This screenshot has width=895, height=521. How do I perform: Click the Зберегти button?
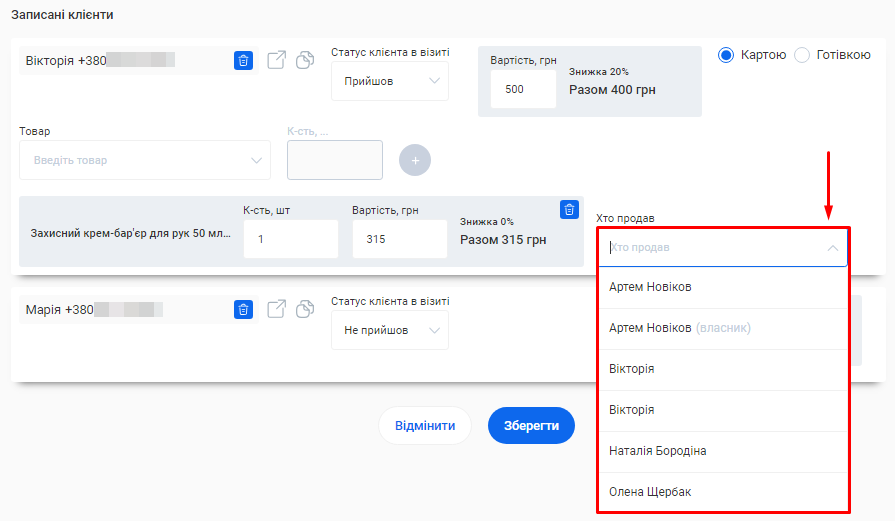(x=531, y=425)
